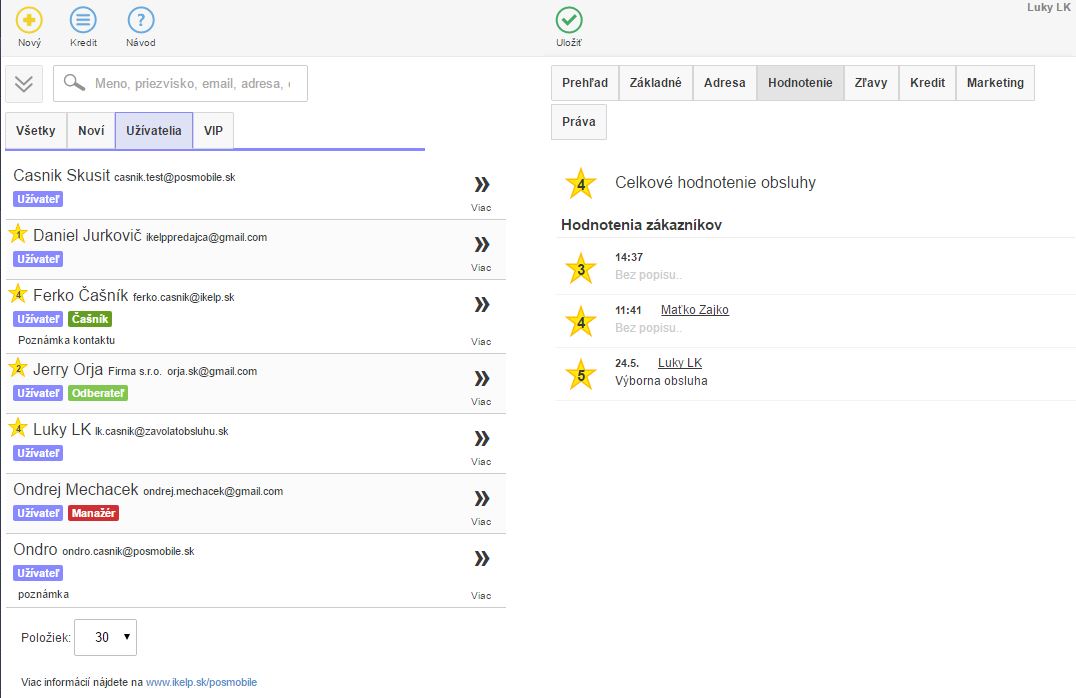Open the Návod help icon
The width and height of the screenshot is (1076, 698).
click(141, 20)
